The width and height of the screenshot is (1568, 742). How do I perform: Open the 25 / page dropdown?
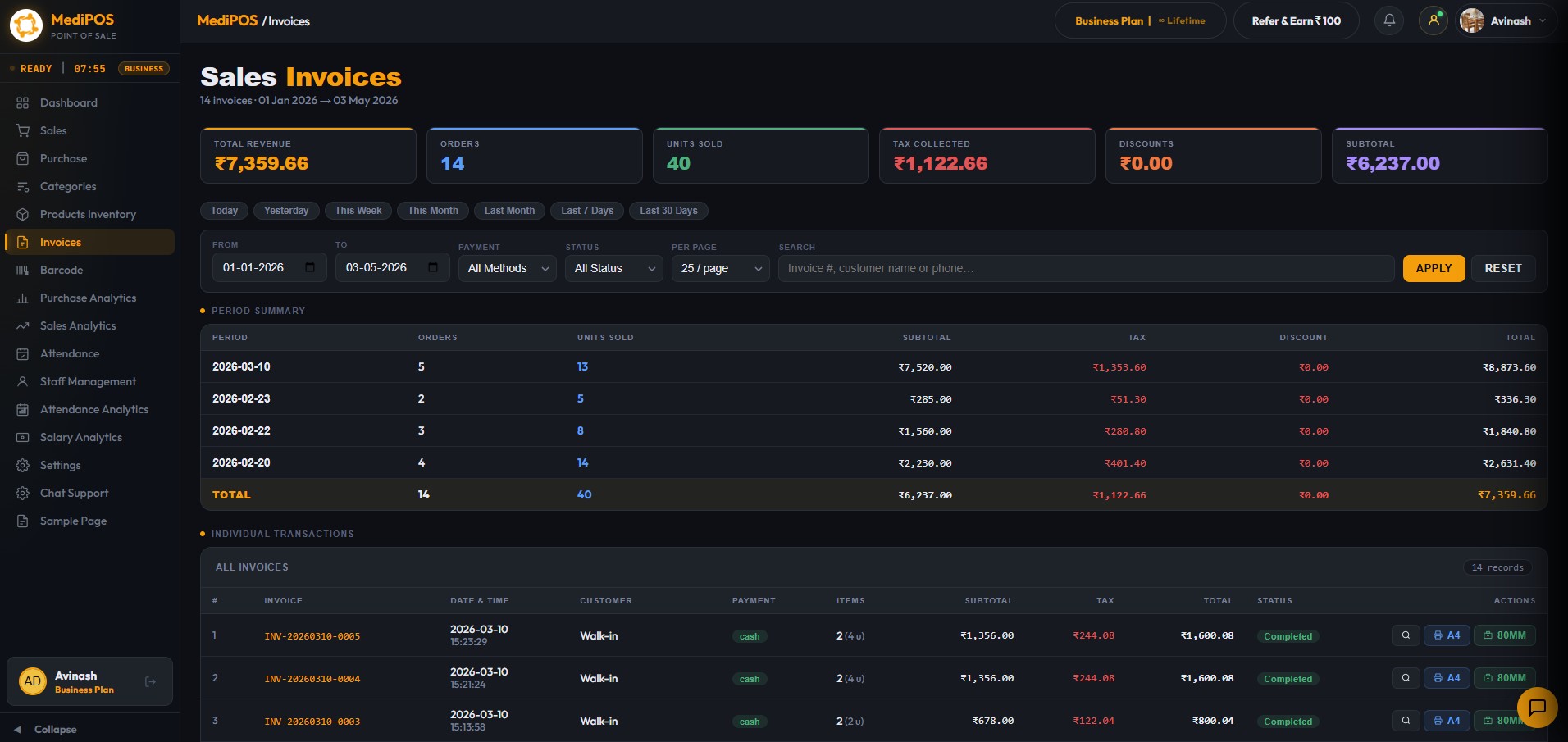[721, 268]
